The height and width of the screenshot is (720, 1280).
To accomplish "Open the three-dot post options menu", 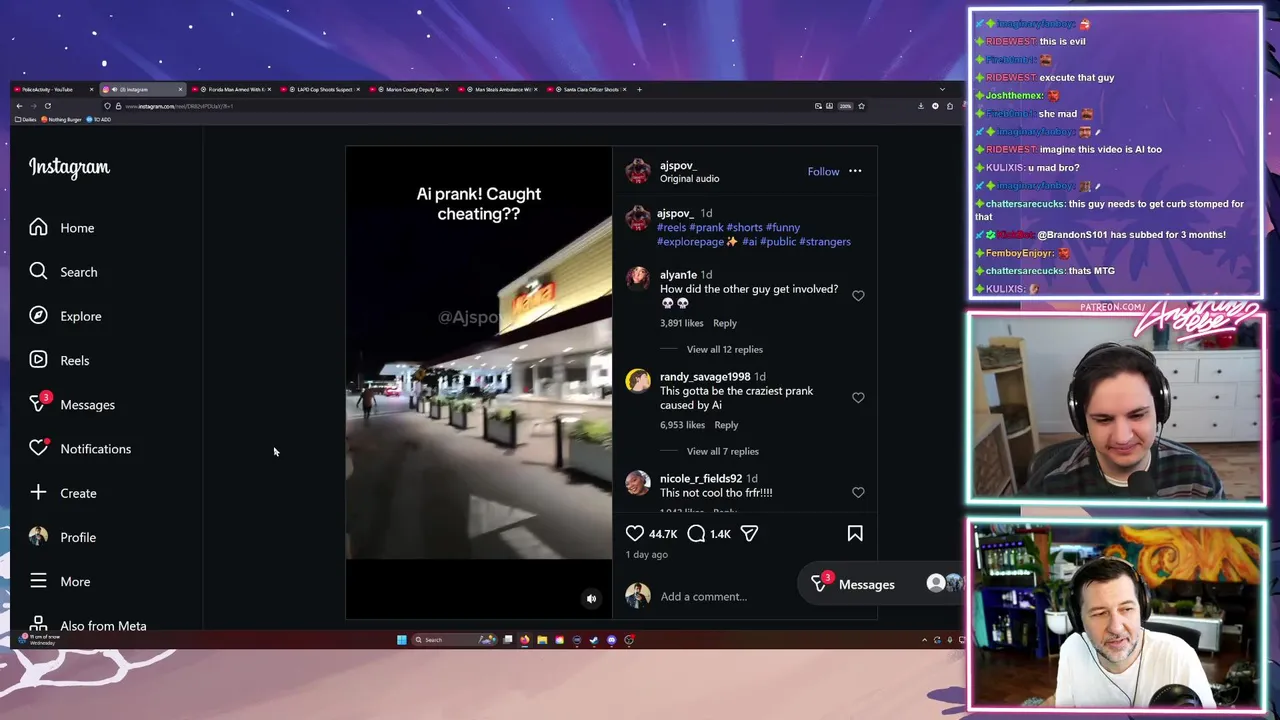I will click(x=855, y=171).
